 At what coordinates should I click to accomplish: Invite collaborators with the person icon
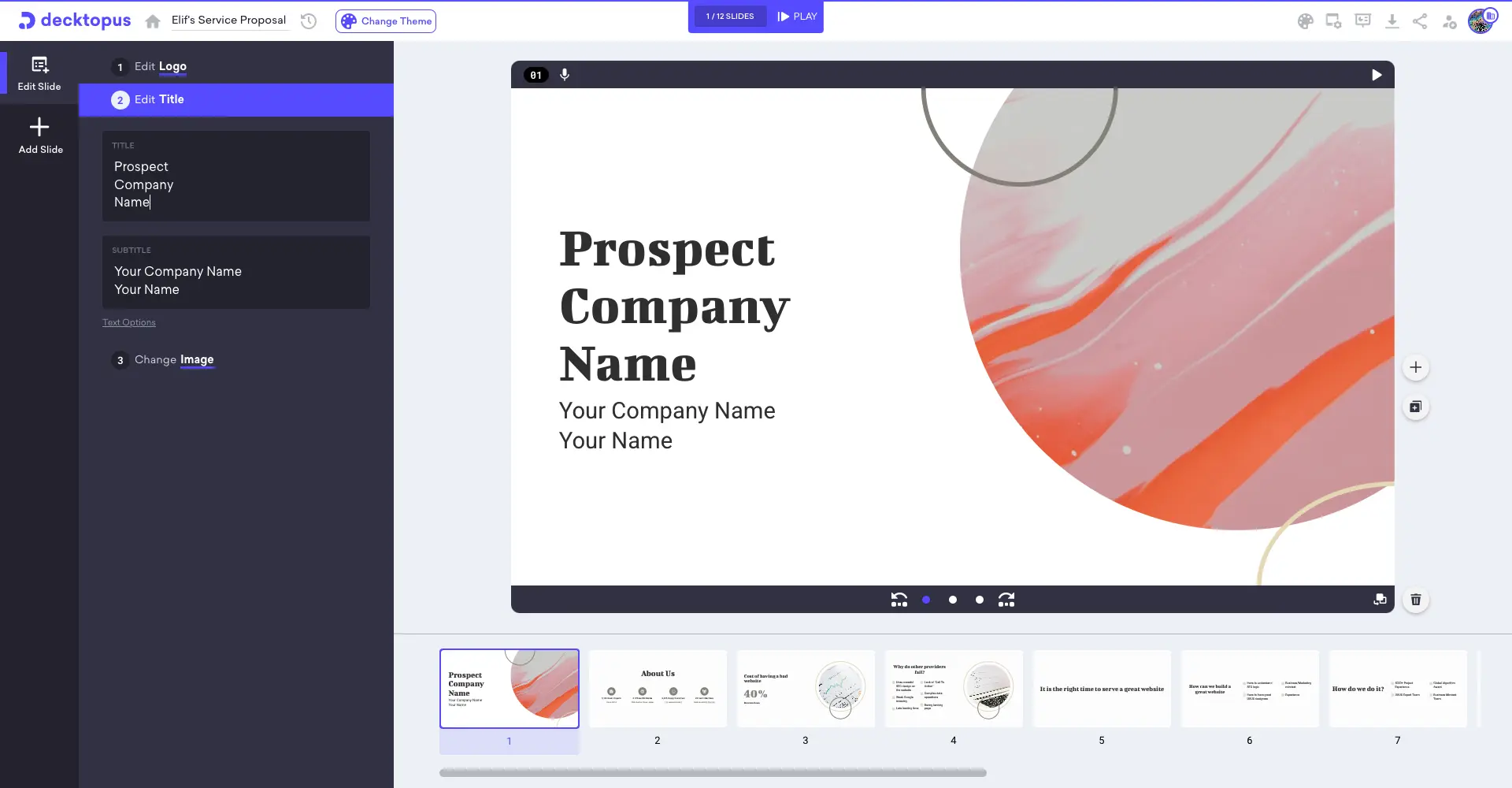[x=1449, y=21]
